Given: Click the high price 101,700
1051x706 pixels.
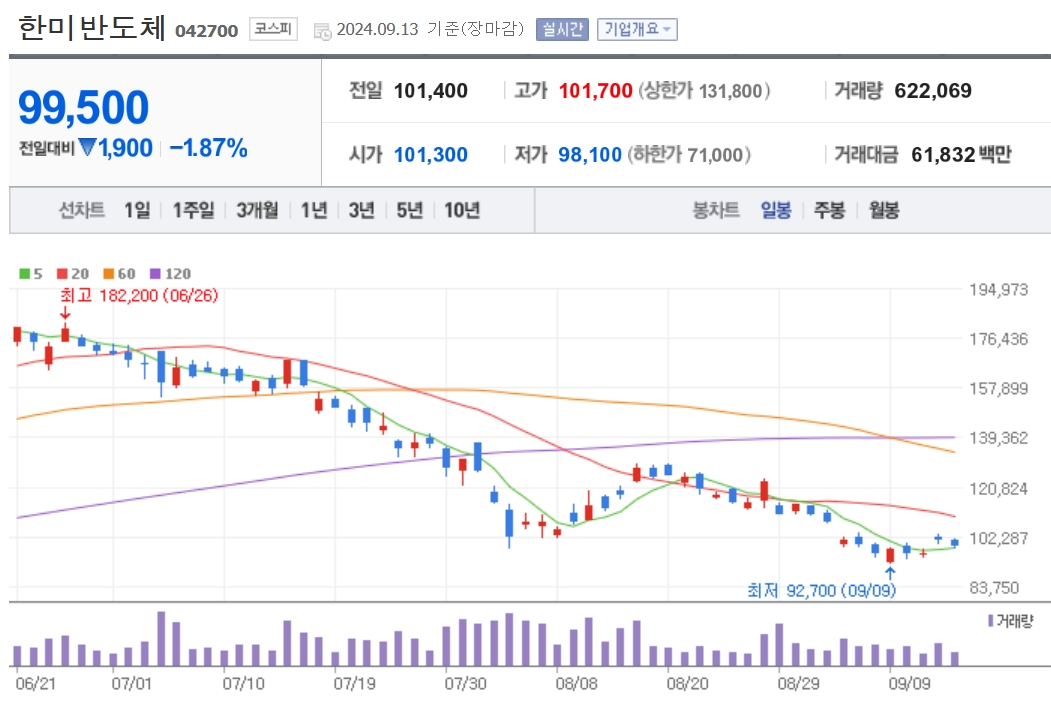Looking at the screenshot, I should click(595, 91).
